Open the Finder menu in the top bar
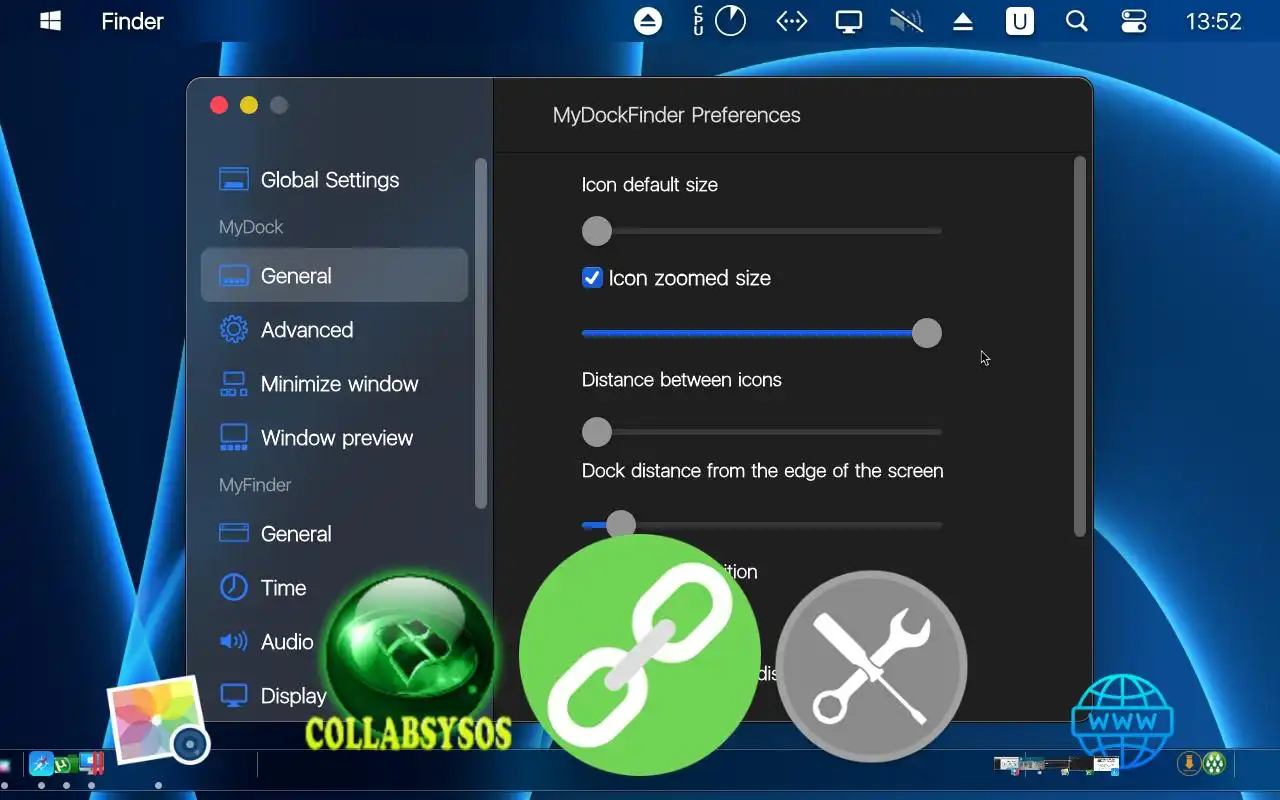Image resolution: width=1280 pixels, height=800 pixels. [x=132, y=21]
